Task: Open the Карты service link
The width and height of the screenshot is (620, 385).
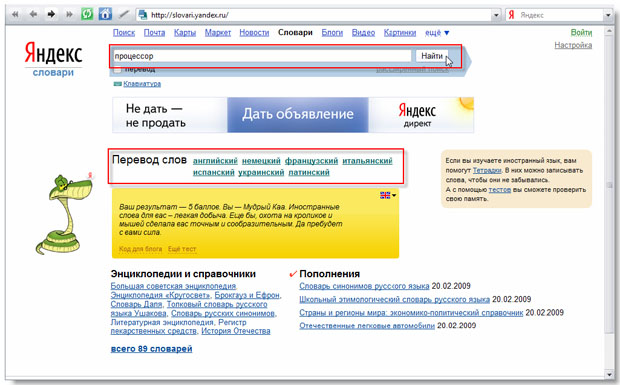Action: point(185,33)
